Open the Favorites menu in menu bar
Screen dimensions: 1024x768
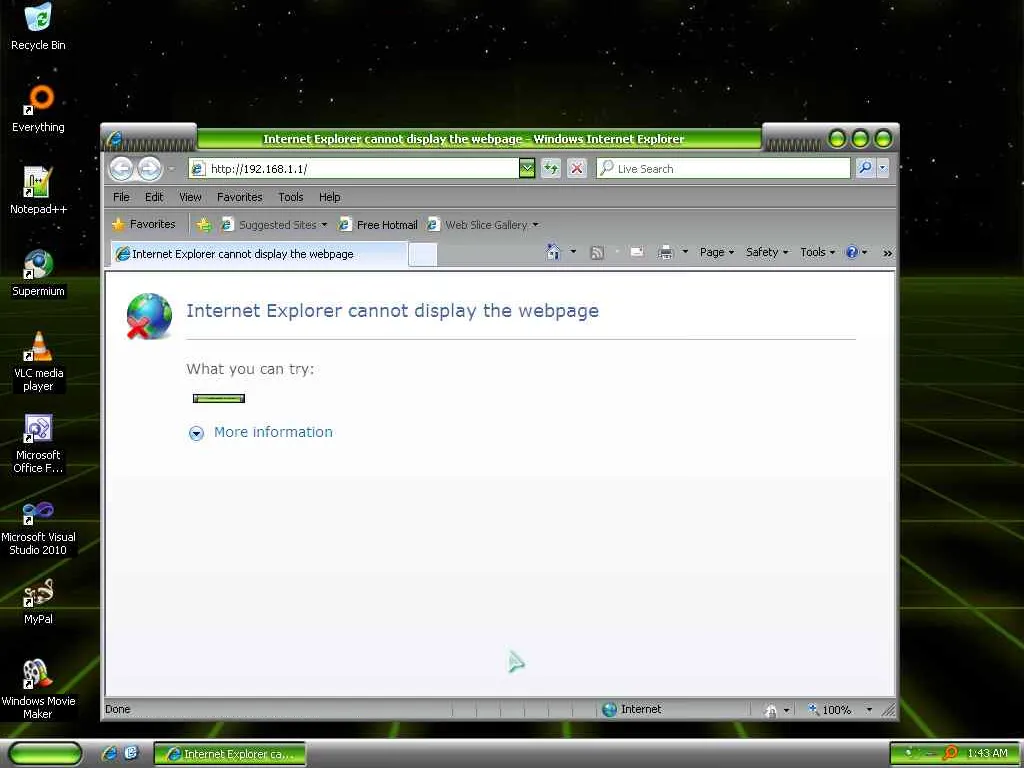coord(240,197)
